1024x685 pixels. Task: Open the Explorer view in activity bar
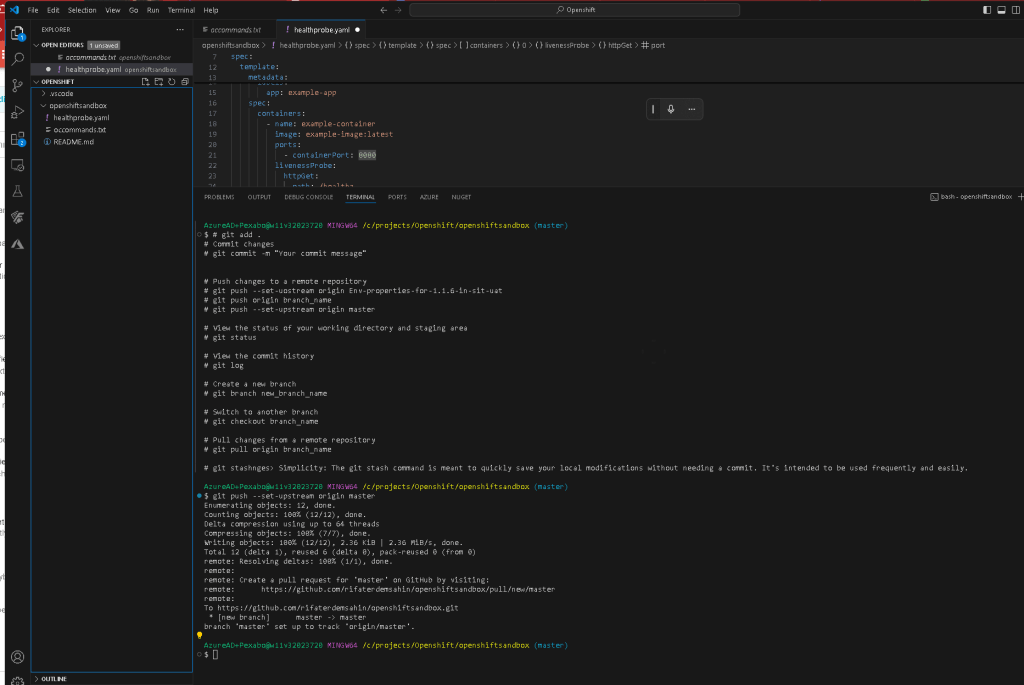(x=18, y=33)
